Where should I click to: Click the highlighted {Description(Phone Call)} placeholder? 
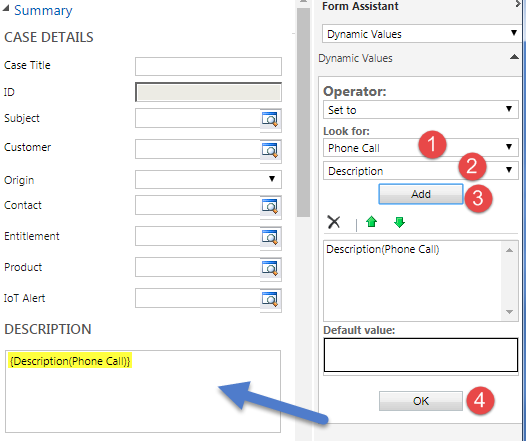click(x=70, y=361)
